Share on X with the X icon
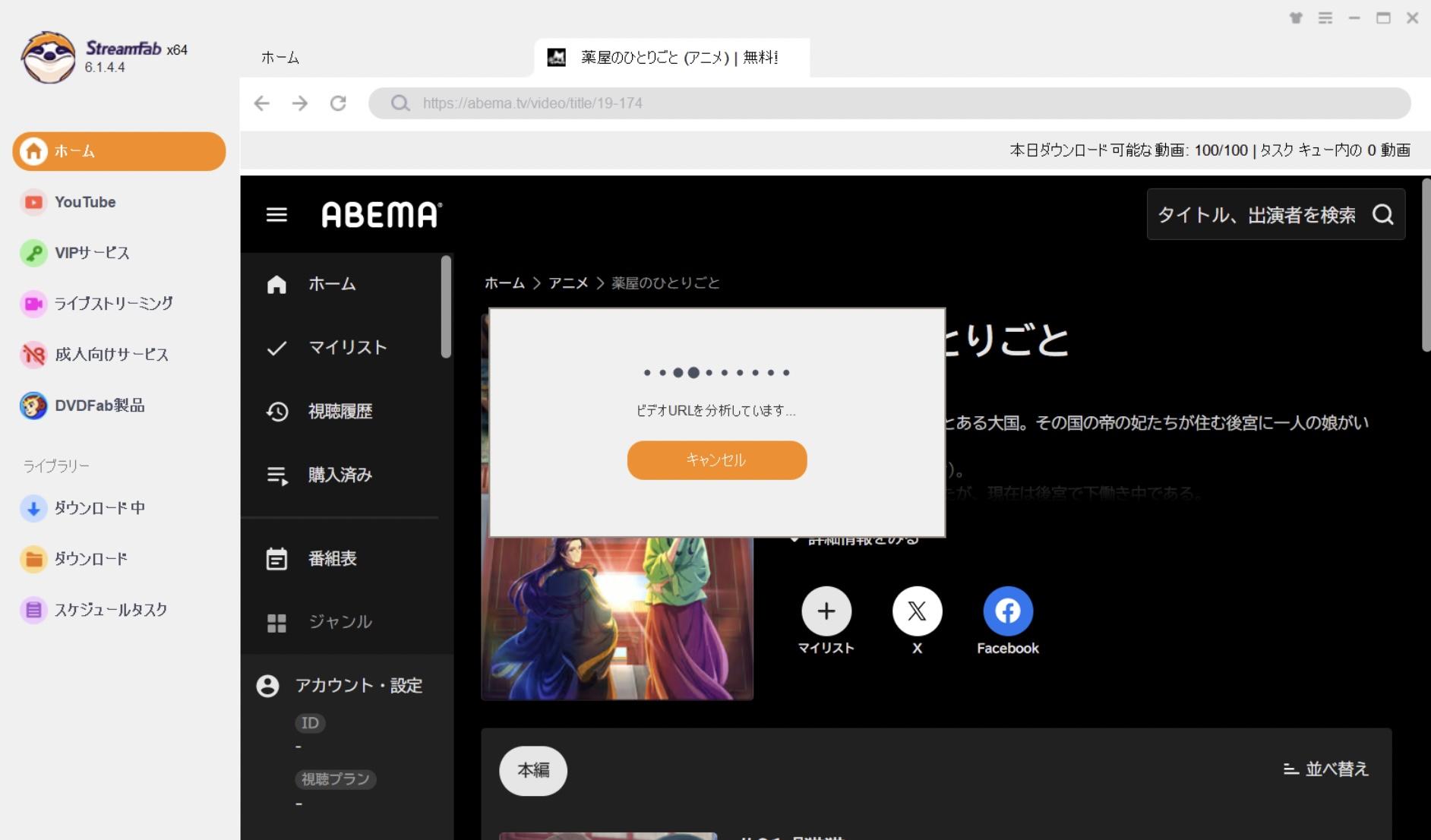This screenshot has width=1431, height=840. [917, 611]
